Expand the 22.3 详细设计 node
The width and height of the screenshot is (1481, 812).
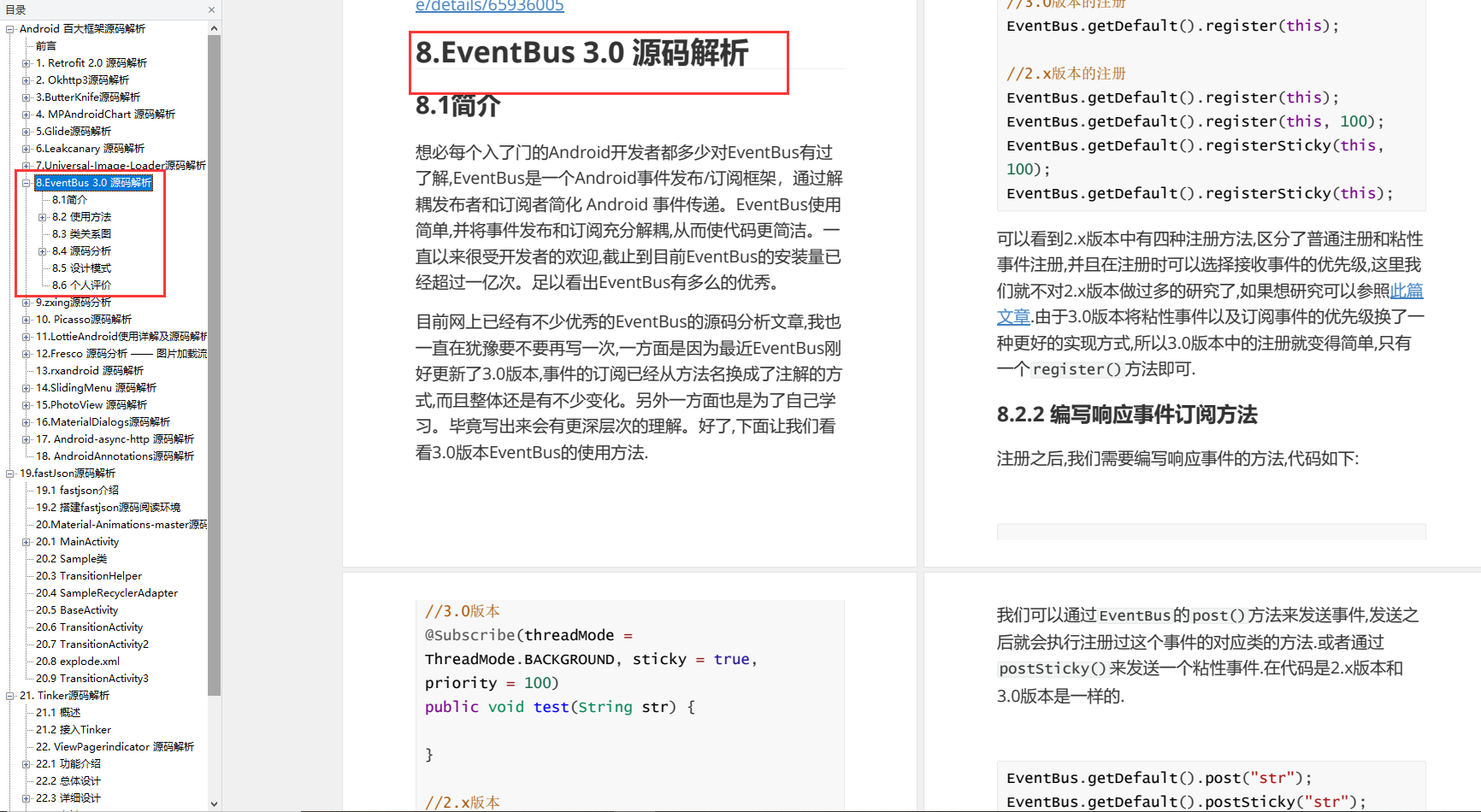click(27, 798)
